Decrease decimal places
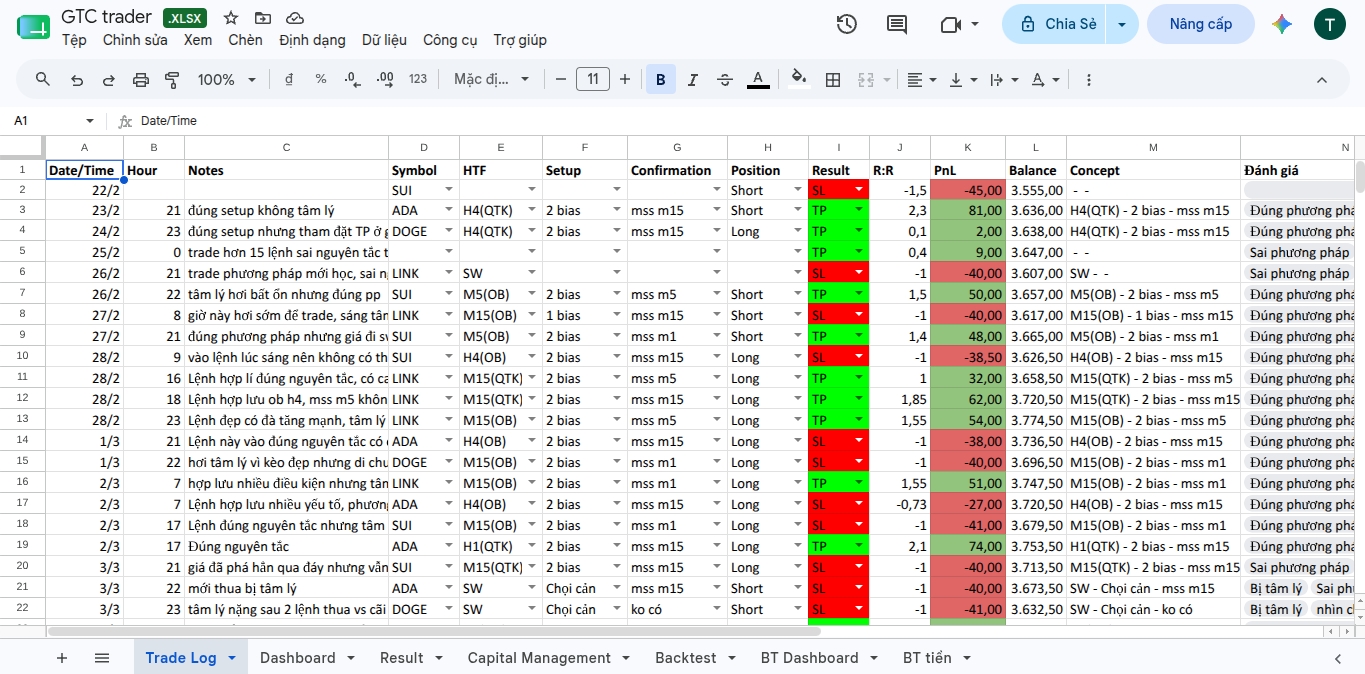The width and height of the screenshot is (1365, 674). click(352, 79)
